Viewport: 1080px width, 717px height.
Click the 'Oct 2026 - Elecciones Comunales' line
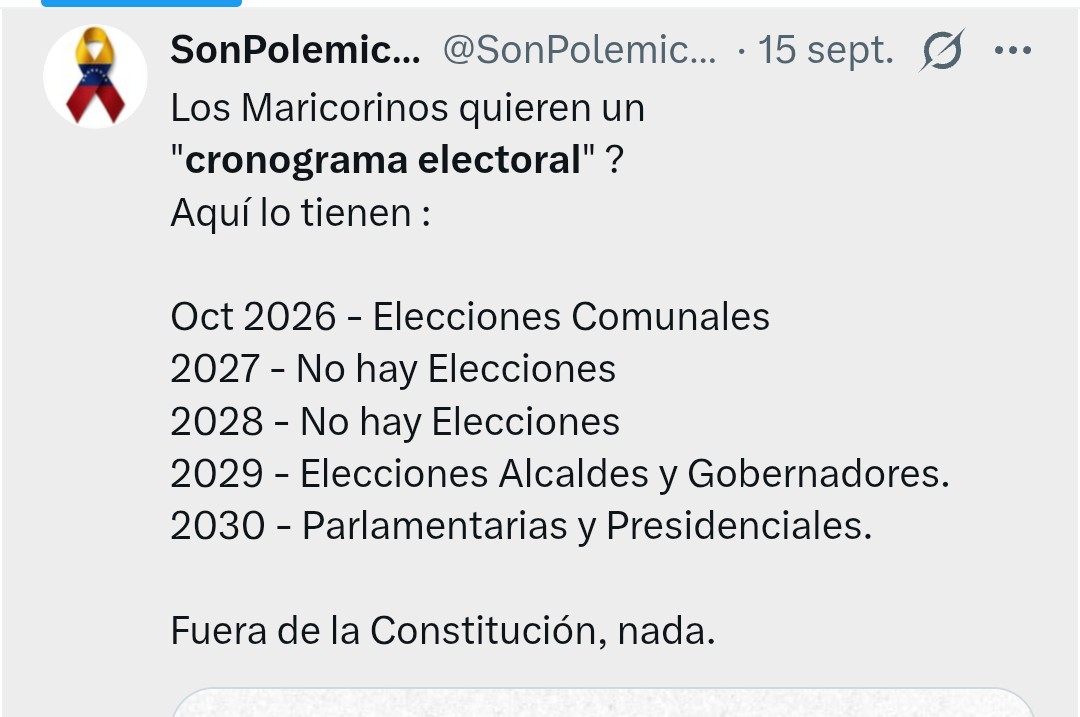point(470,317)
